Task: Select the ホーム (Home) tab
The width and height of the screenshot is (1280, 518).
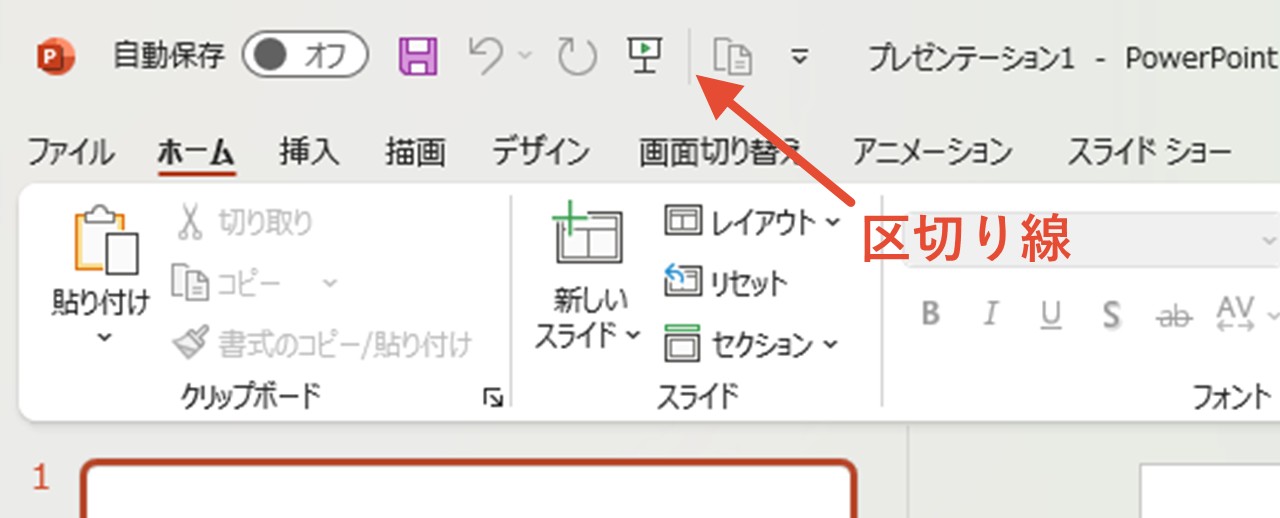Action: pyautogui.click(x=196, y=153)
